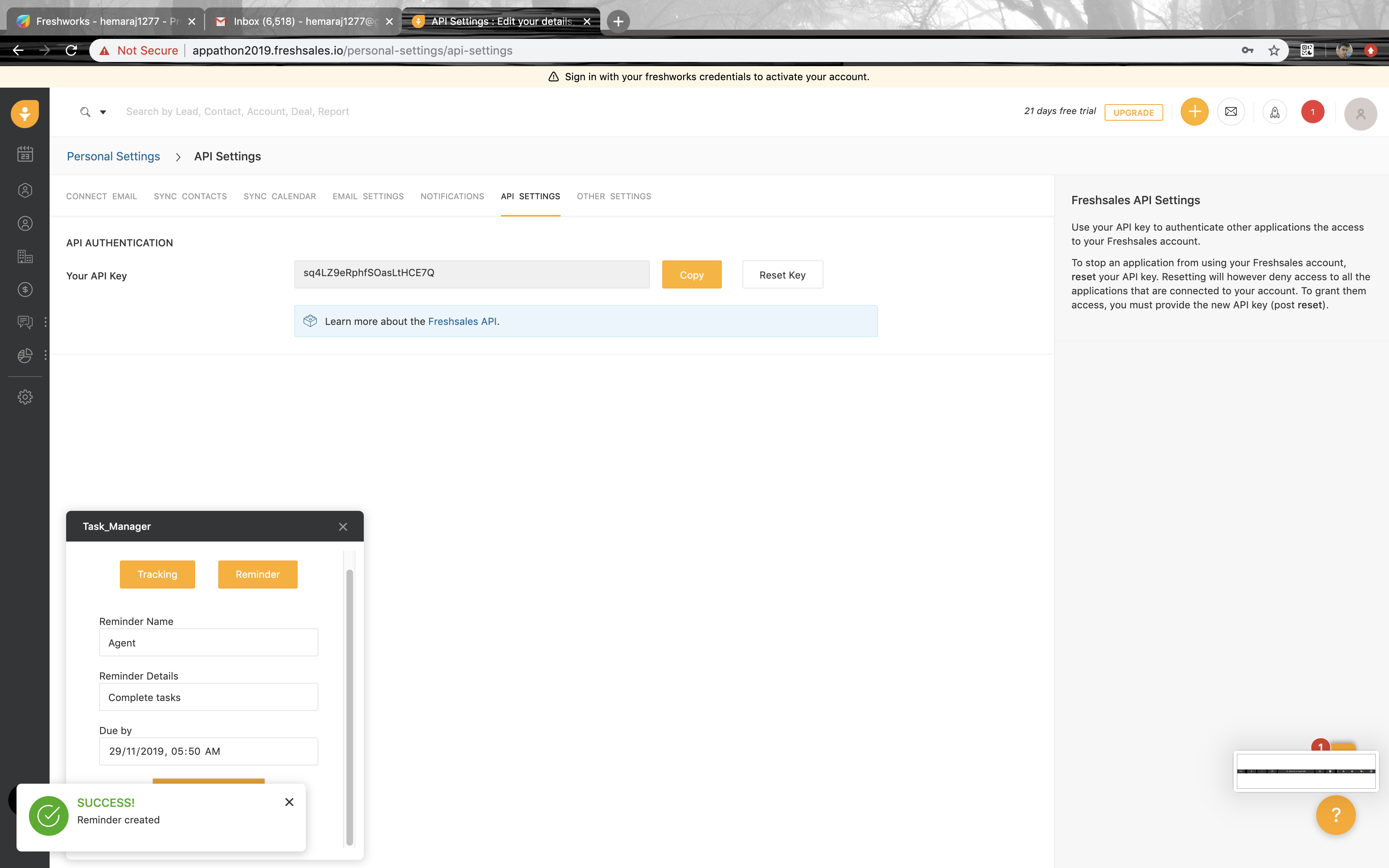Expand the Conversations overflow menu dots
This screenshot has width=1389, height=868.
(46, 322)
